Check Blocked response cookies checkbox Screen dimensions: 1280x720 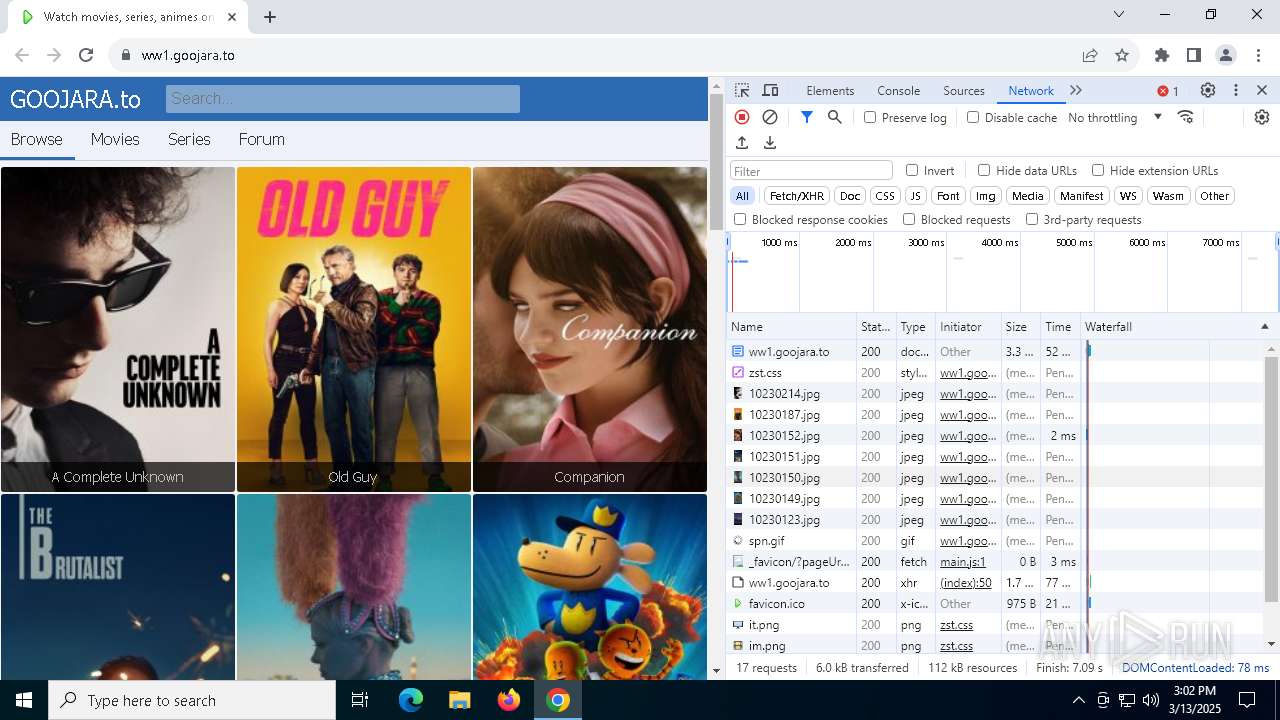pyautogui.click(x=740, y=219)
